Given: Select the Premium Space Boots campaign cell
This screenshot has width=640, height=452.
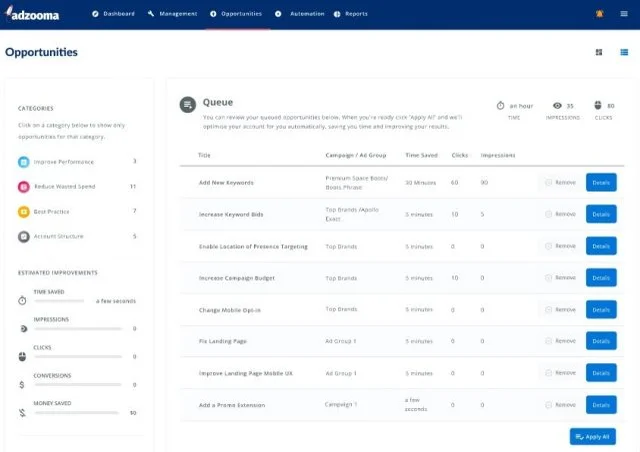Looking at the screenshot, I should 357,183.
